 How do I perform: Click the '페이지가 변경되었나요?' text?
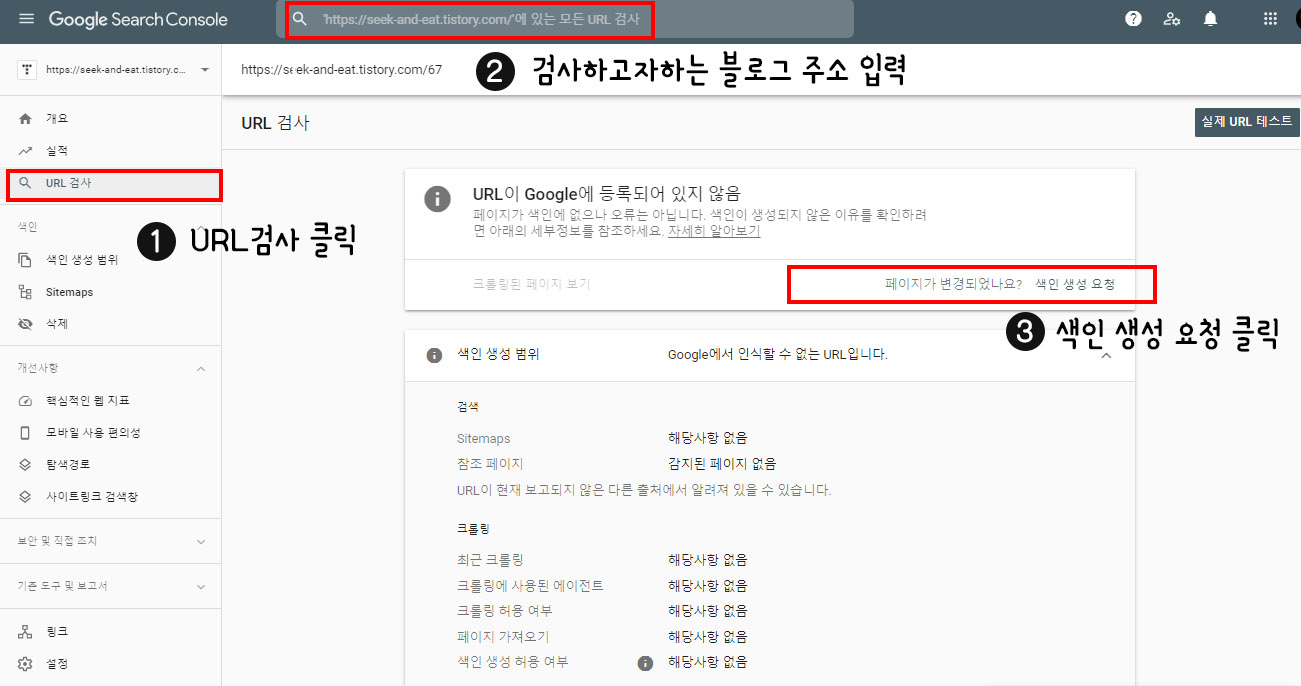[954, 284]
